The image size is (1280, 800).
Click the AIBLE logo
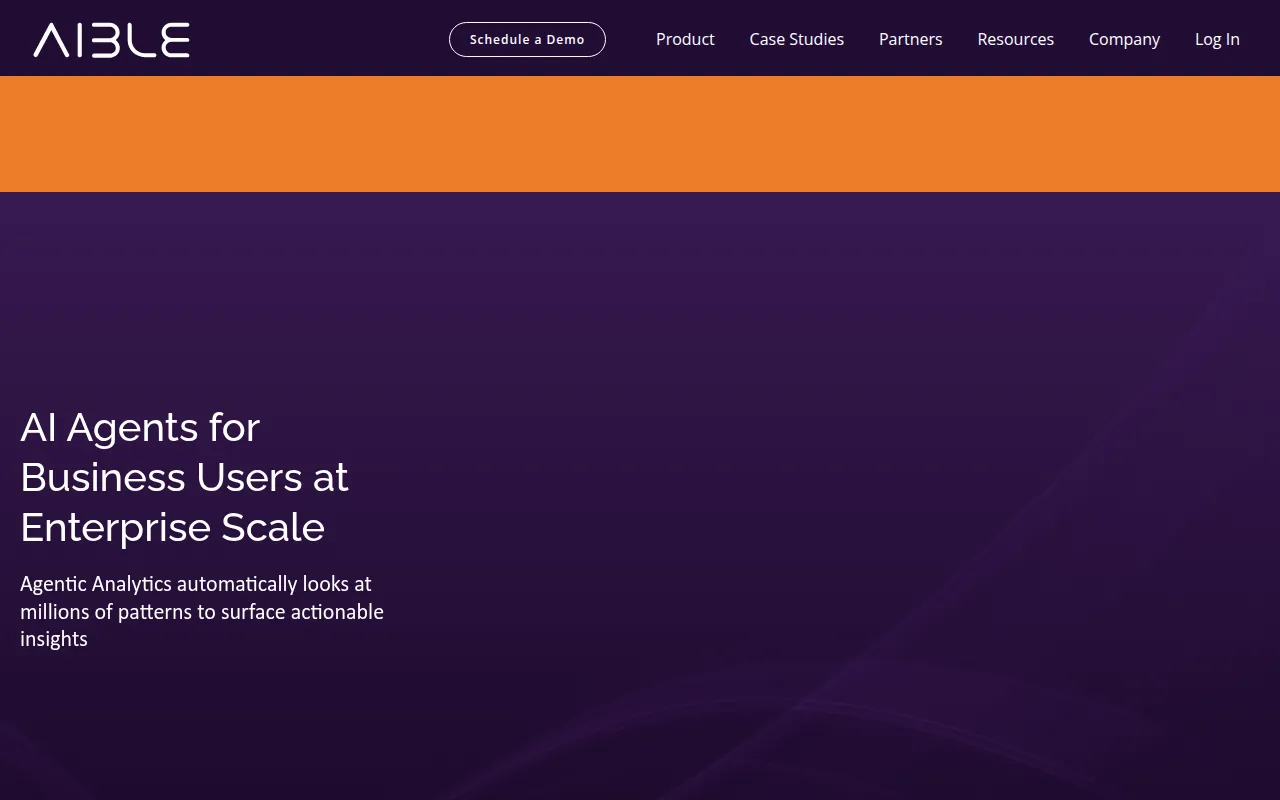click(x=111, y=40)
